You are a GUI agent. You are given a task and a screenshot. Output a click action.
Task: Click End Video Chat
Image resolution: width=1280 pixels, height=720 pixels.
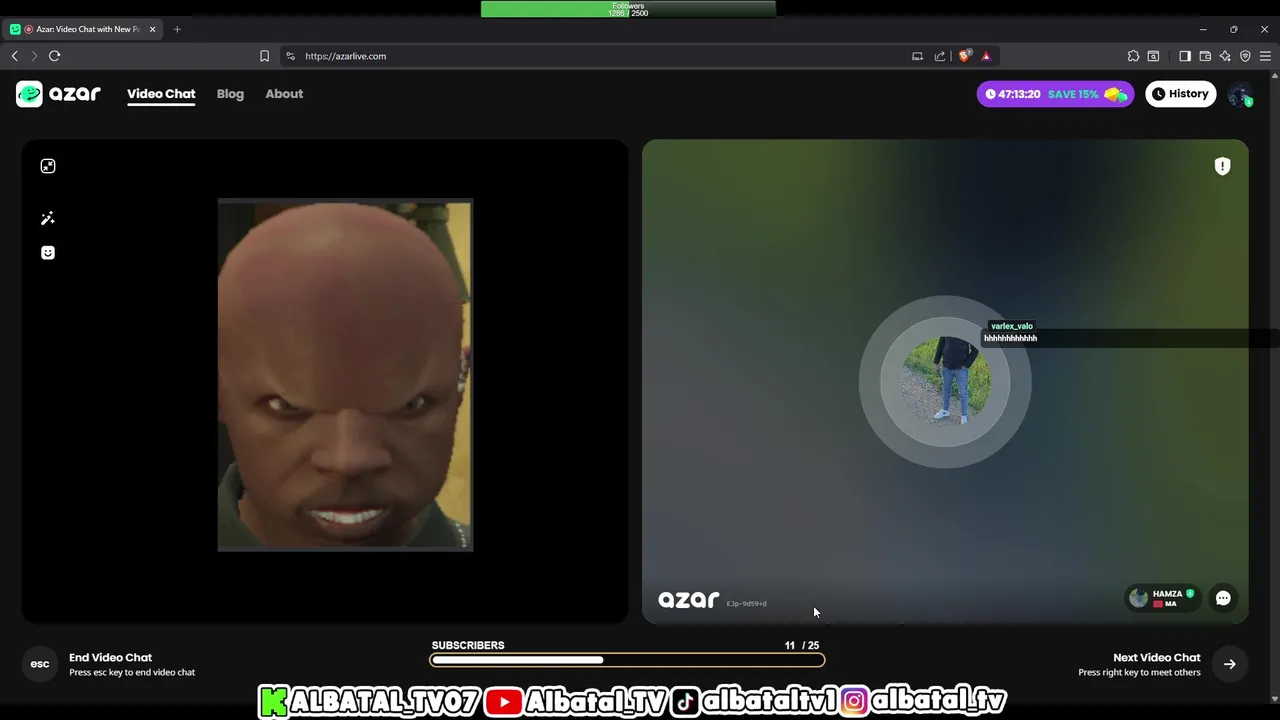pyautogui.click(x=110, y=657)
